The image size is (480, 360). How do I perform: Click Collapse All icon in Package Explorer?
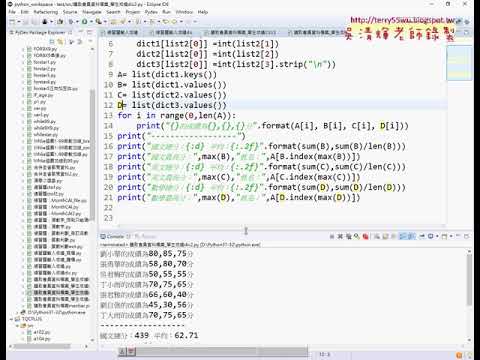coord(52,42)
